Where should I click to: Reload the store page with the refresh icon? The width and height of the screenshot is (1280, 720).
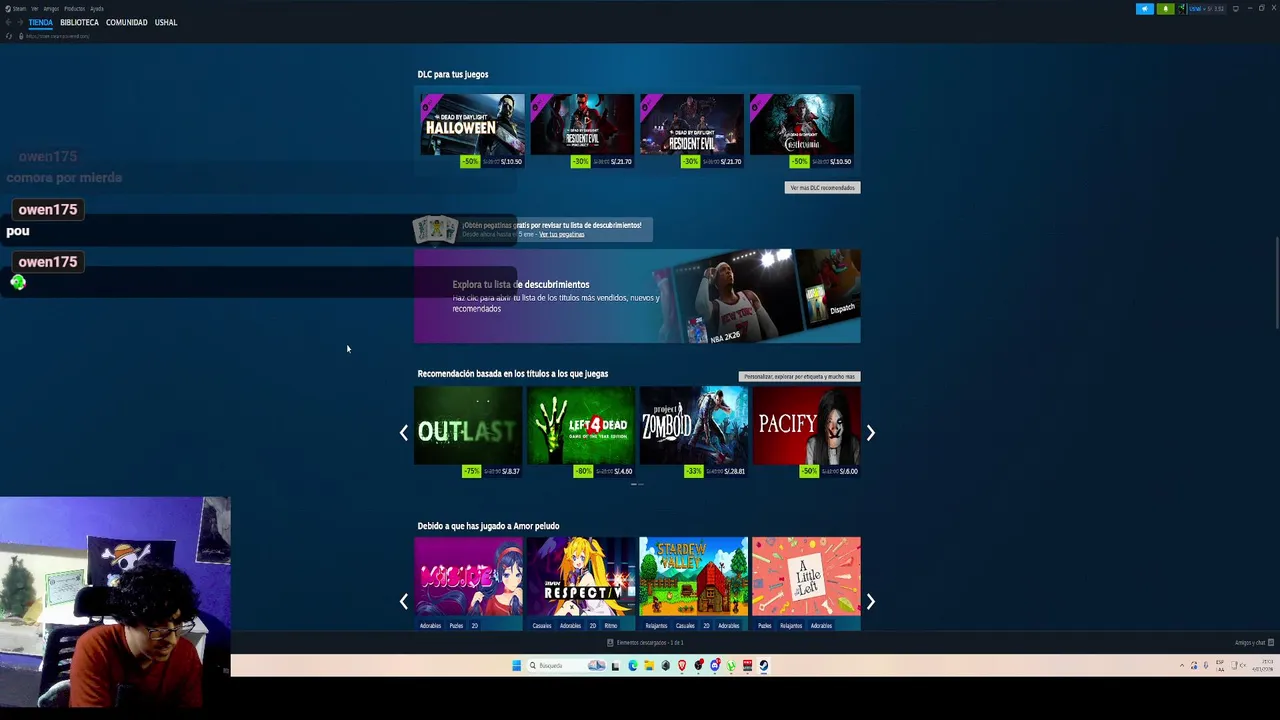(9, 36)
